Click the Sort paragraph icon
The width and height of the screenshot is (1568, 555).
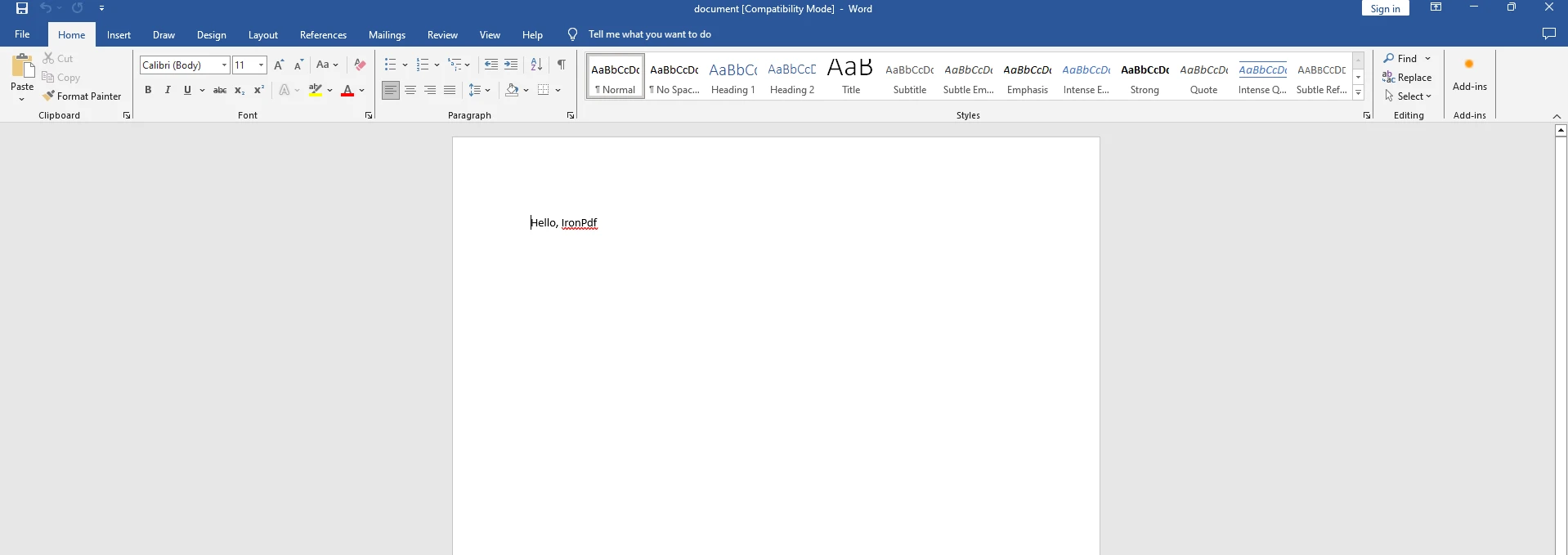click(536, 65)
